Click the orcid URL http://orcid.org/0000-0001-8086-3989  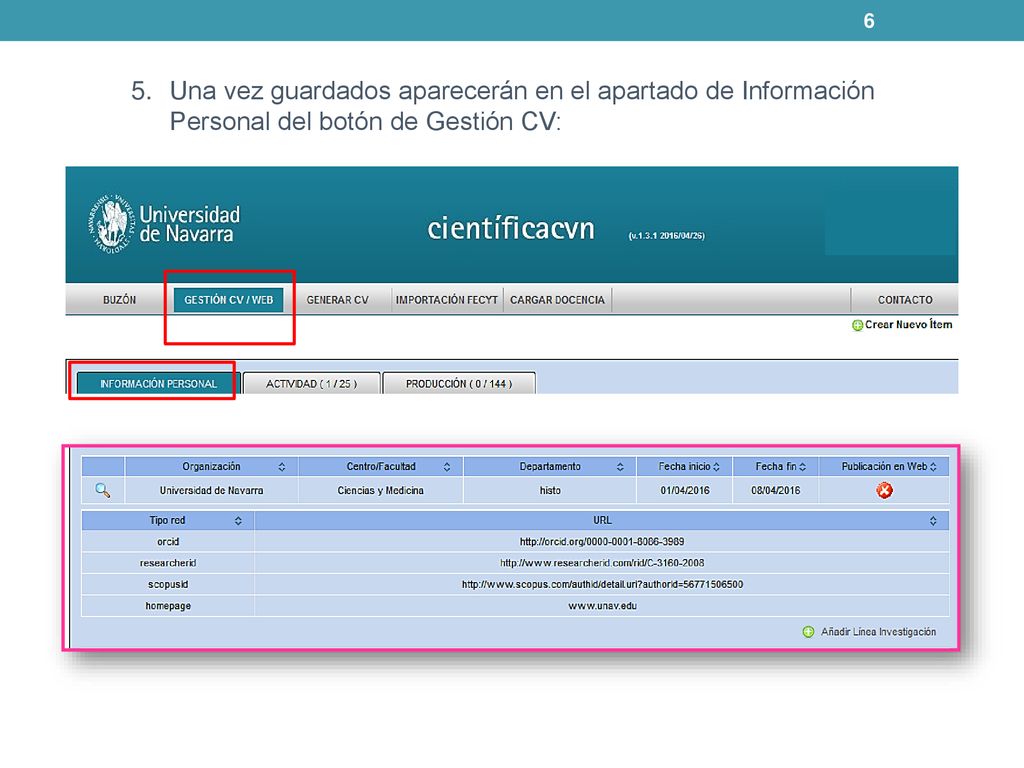click(x=601, y=541)
